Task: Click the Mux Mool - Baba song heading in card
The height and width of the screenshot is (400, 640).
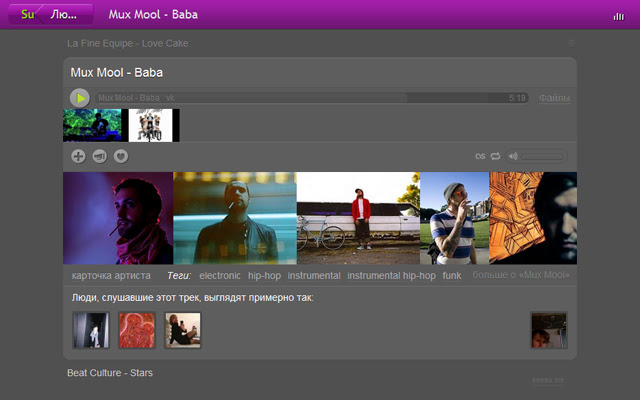Action: pyautogui.click(x=117, y=73)
